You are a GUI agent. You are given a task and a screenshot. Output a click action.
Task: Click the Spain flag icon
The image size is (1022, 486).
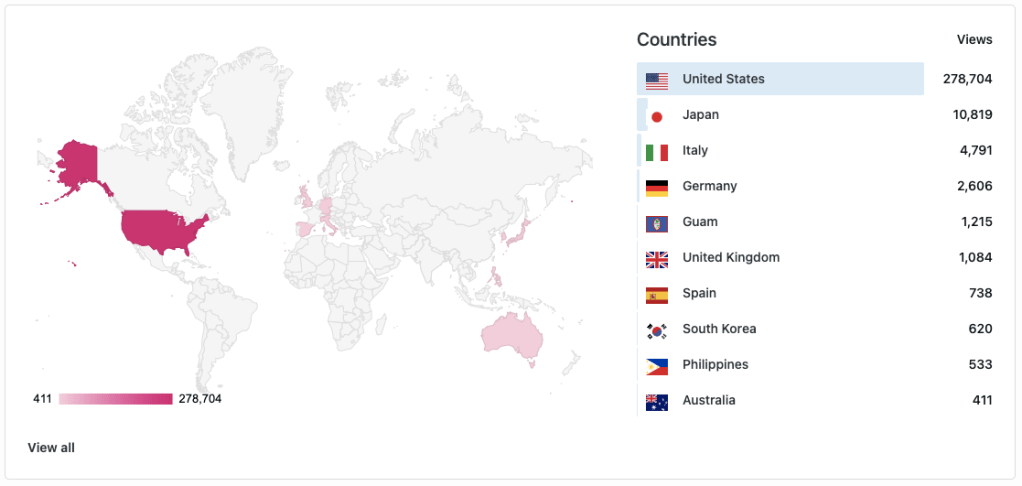pos(657,295)
